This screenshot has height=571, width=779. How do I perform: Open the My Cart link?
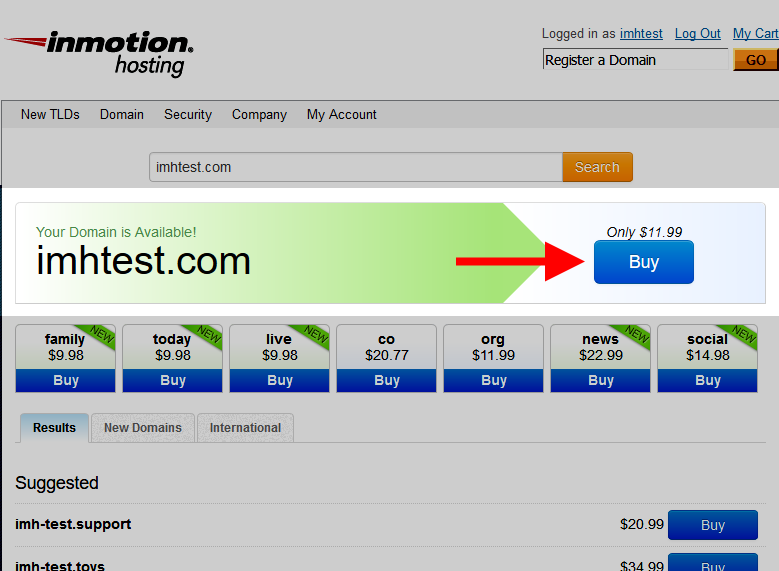[x=755, y=33]
